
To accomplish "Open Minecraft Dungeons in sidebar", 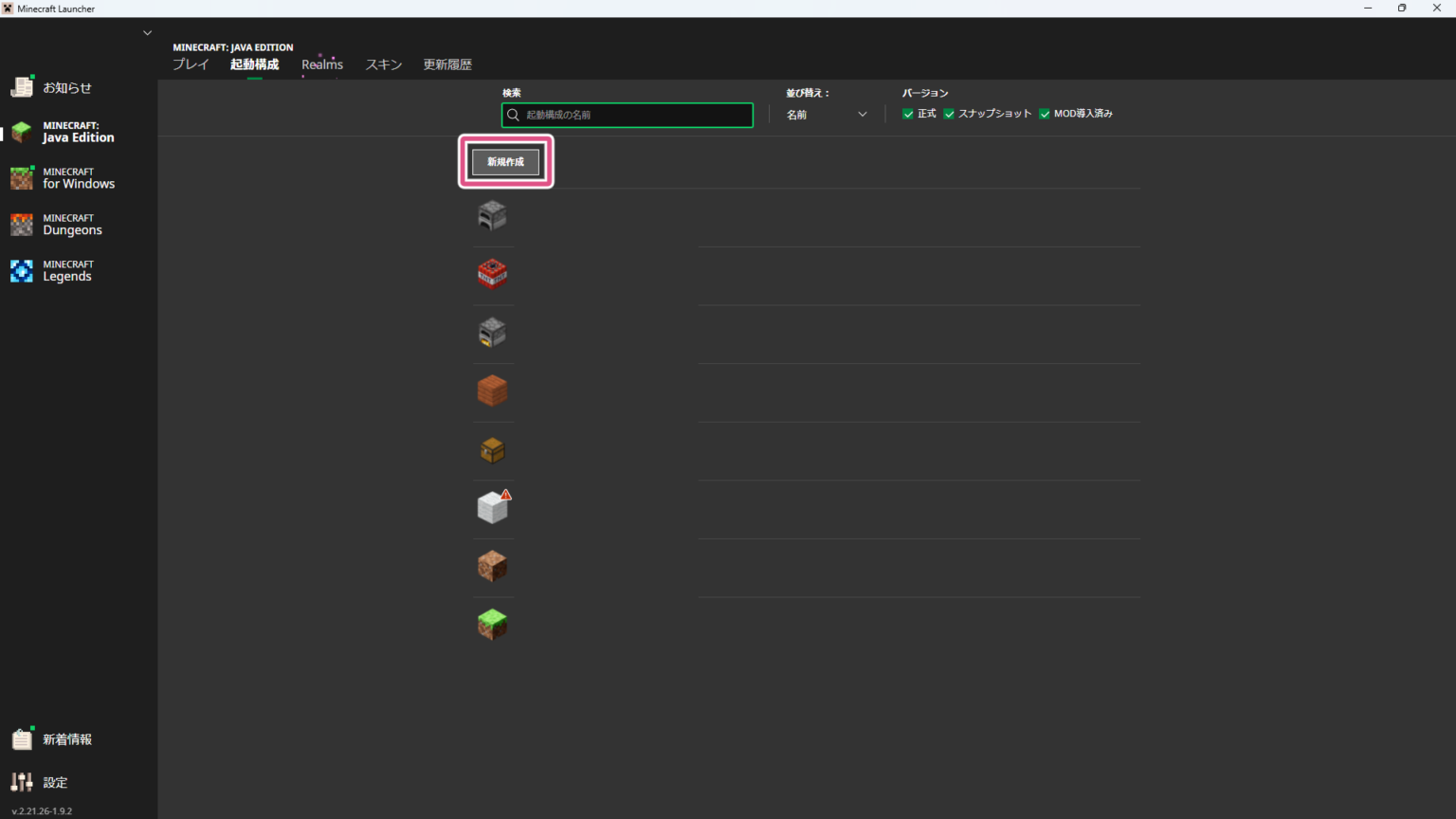I will click(71, 225).
